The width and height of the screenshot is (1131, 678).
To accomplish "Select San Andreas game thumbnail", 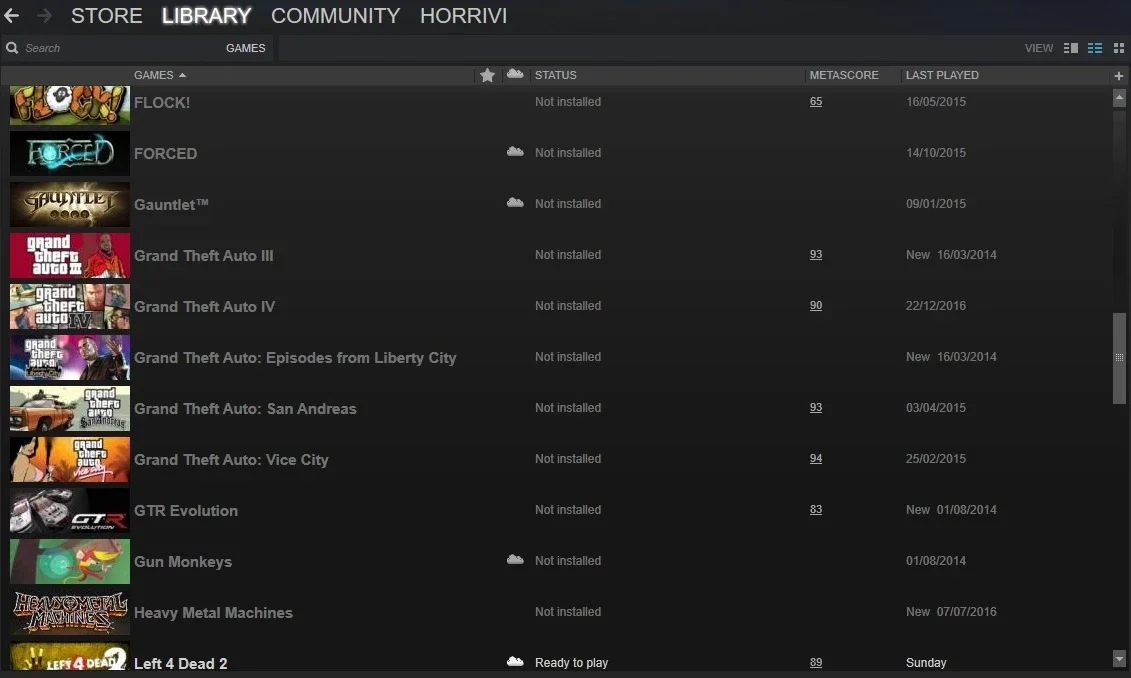I will coord(70,408).
